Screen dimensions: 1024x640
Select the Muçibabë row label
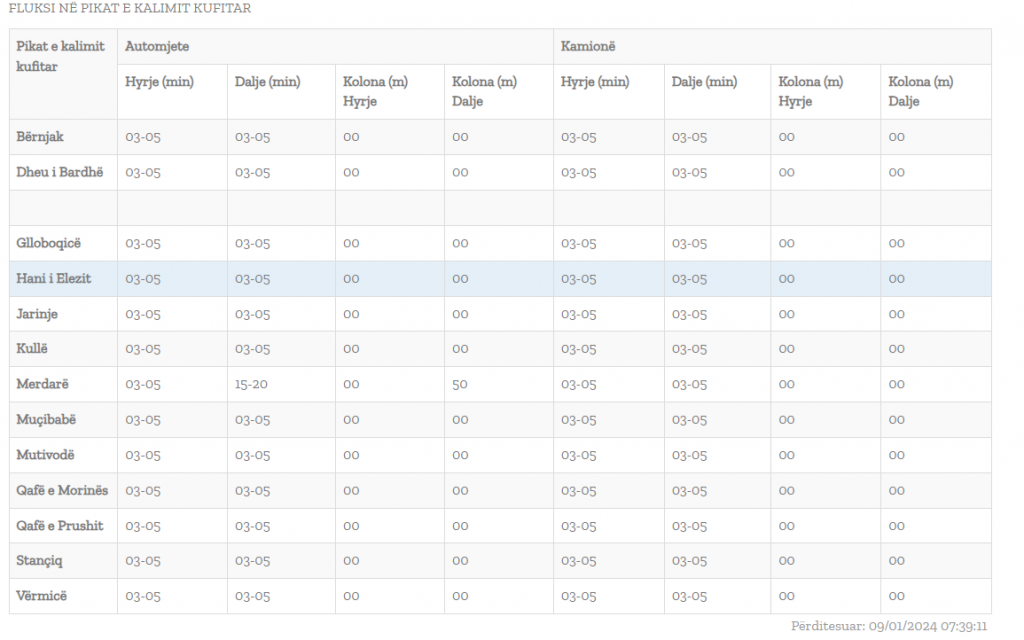point(46,420)
